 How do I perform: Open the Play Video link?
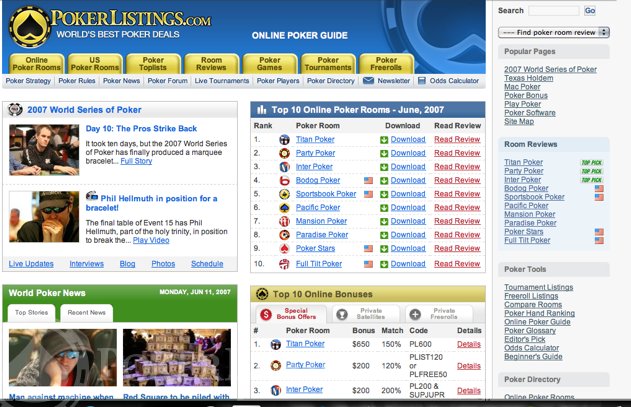[x=151, y=240]
